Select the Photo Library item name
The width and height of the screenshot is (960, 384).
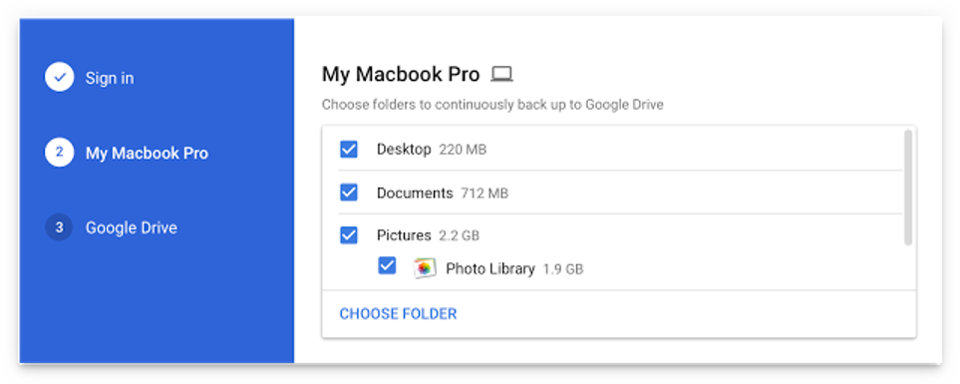(490, 269)
